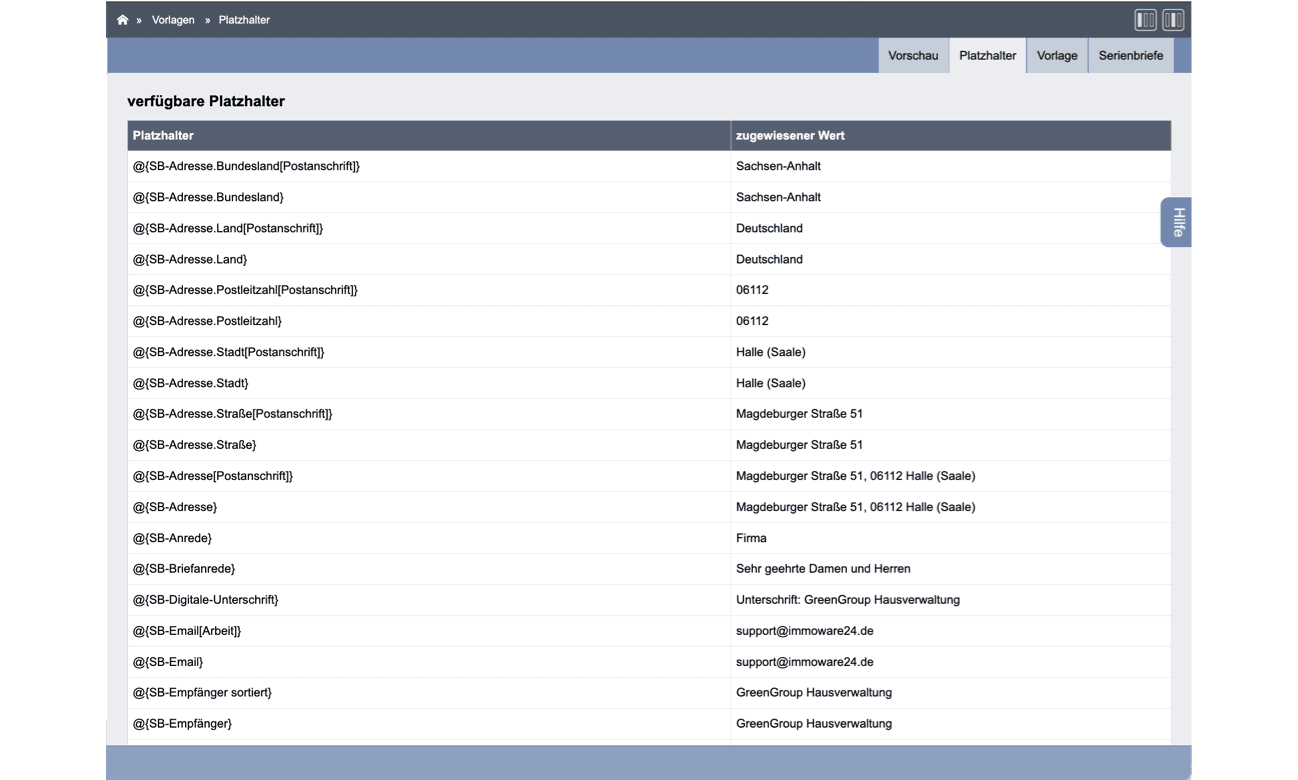The image size is (1298, 780).
Task: Open the Vorlagen breadcrumb
Action: point(173,20)
